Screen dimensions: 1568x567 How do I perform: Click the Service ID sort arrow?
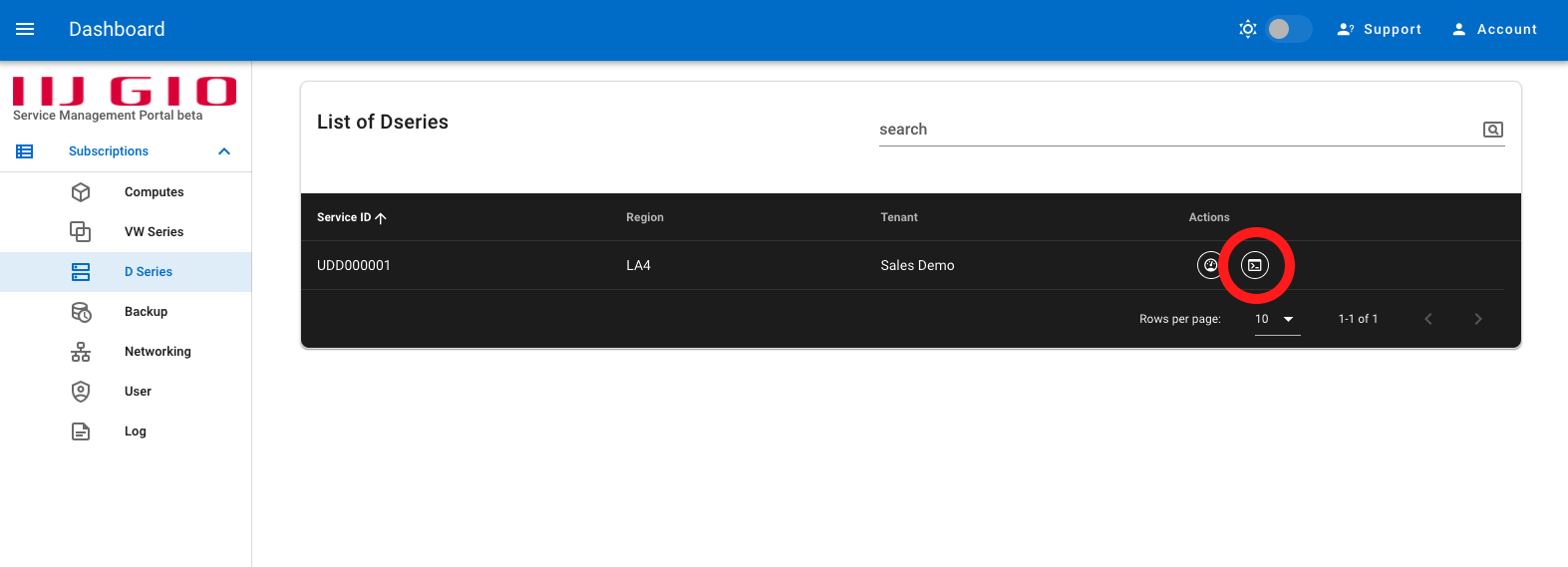point(381,217)
